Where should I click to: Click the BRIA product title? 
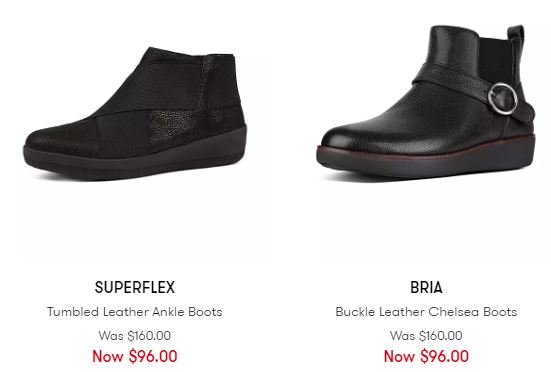[426, 287]
